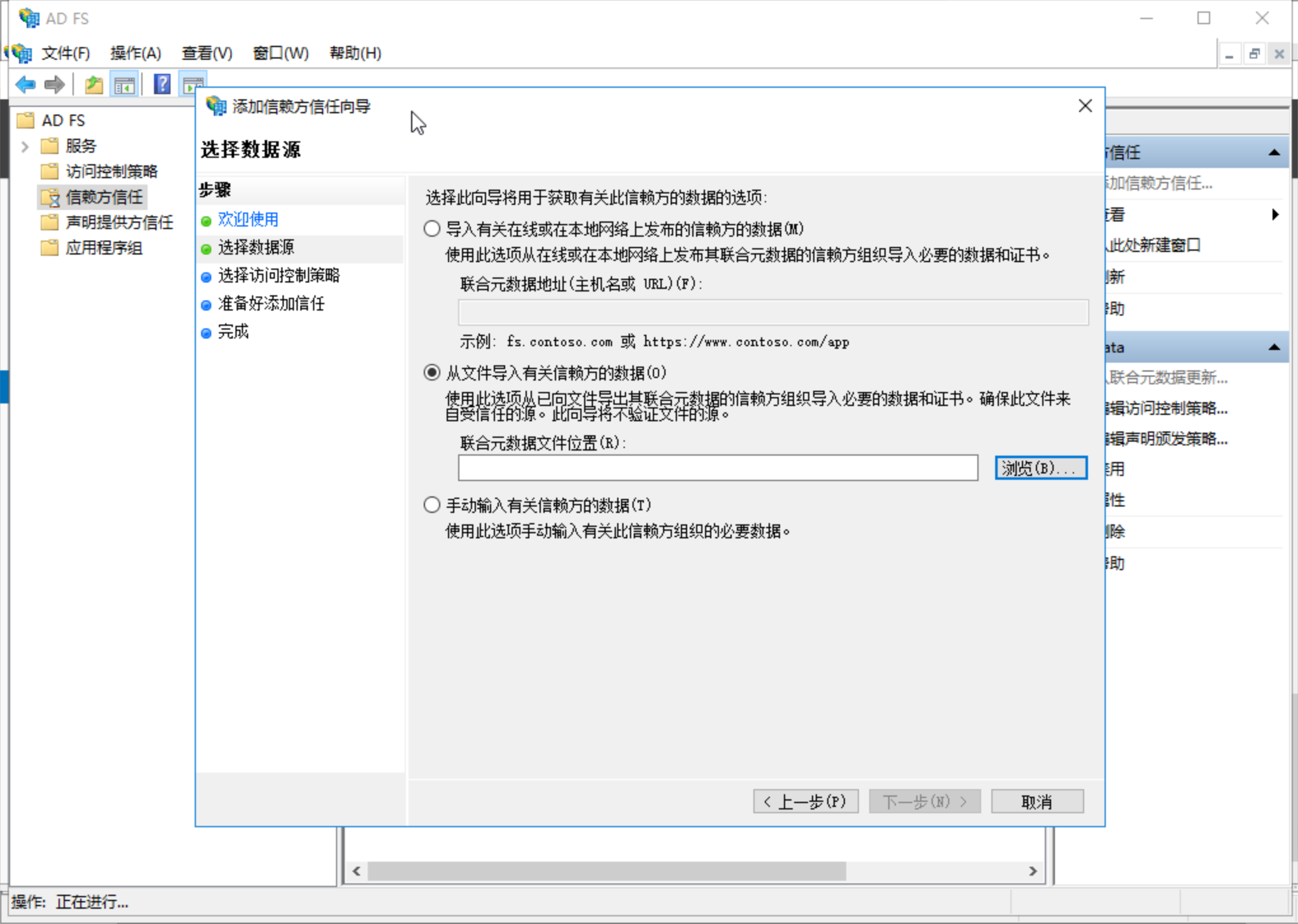Open the 查看(V) menu
The image size is (1298, 924).
coord(207,53)
